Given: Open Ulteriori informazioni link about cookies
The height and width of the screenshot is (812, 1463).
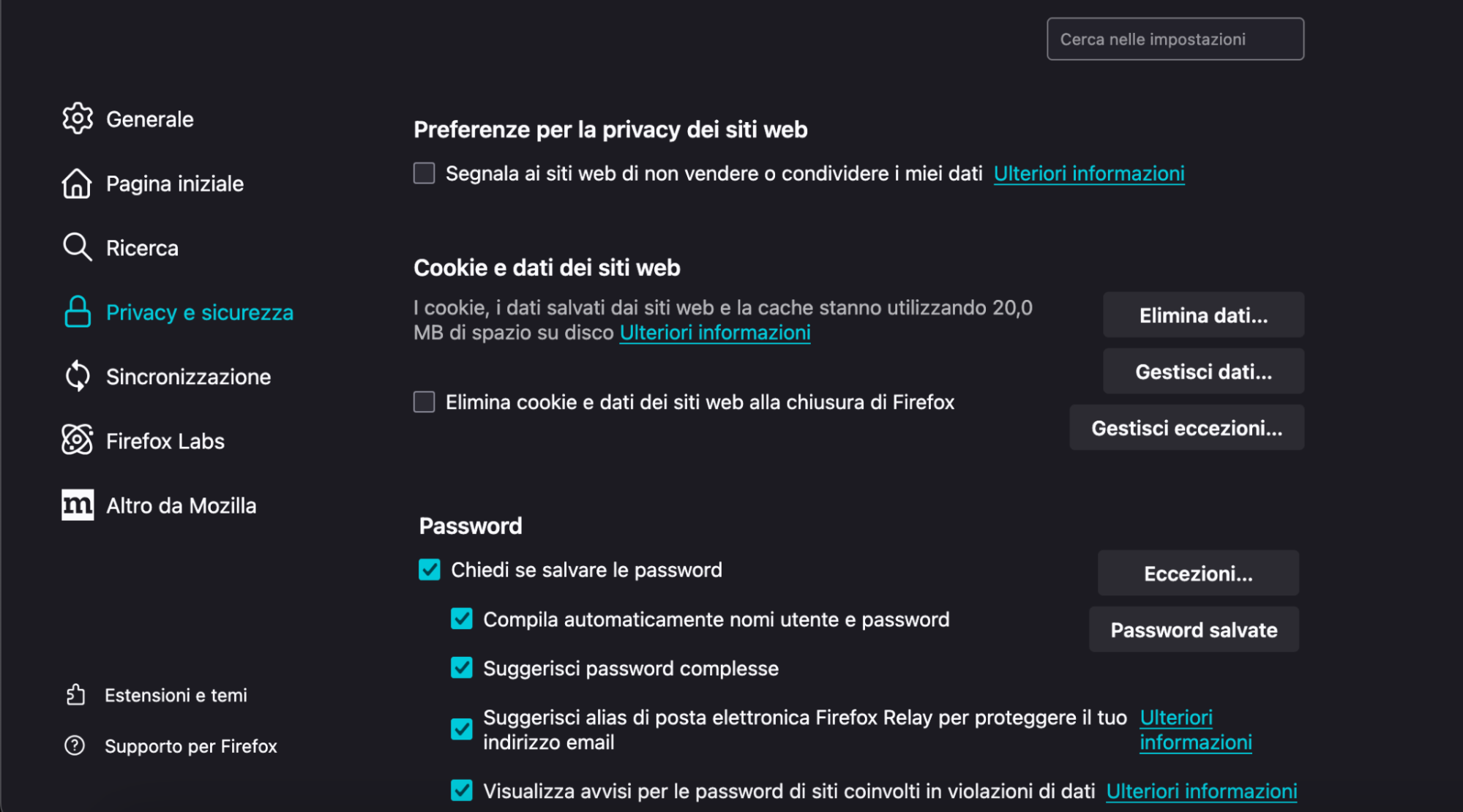Looking at the screenshot, I should [714, 332].
